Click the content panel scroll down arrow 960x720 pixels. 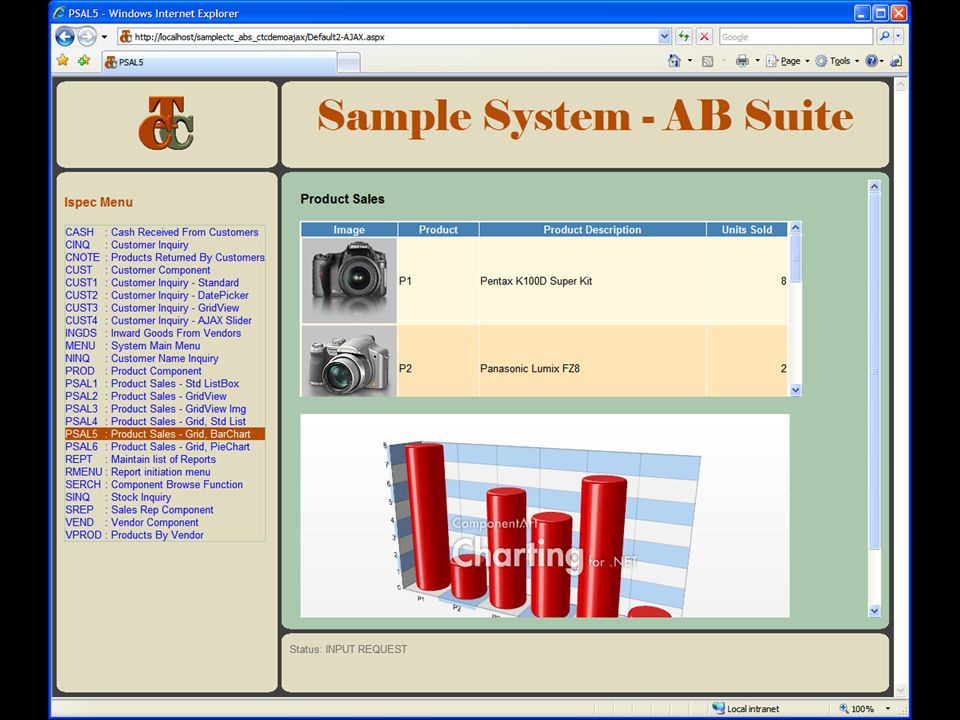click(x=874, y=610)
